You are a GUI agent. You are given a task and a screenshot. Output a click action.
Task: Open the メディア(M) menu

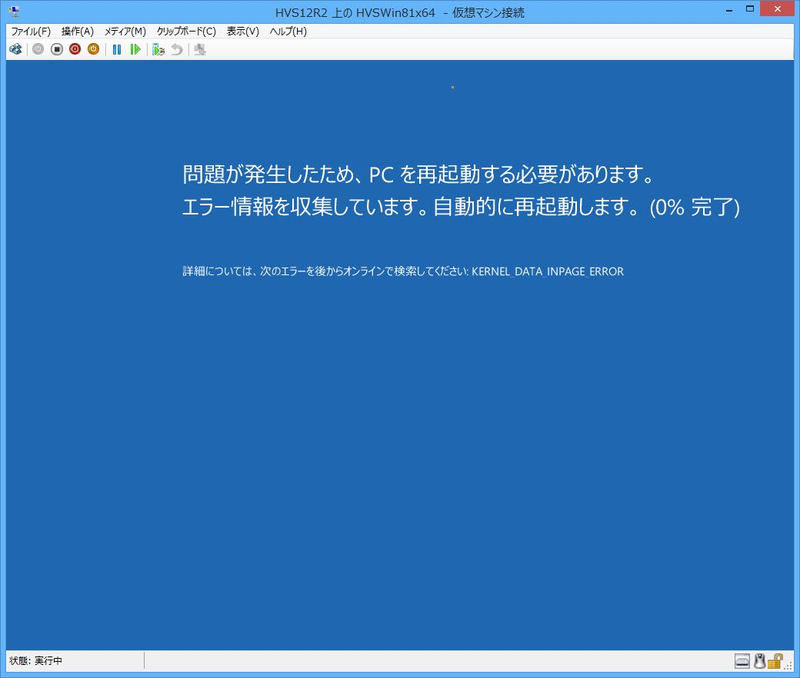click(125, 32)
